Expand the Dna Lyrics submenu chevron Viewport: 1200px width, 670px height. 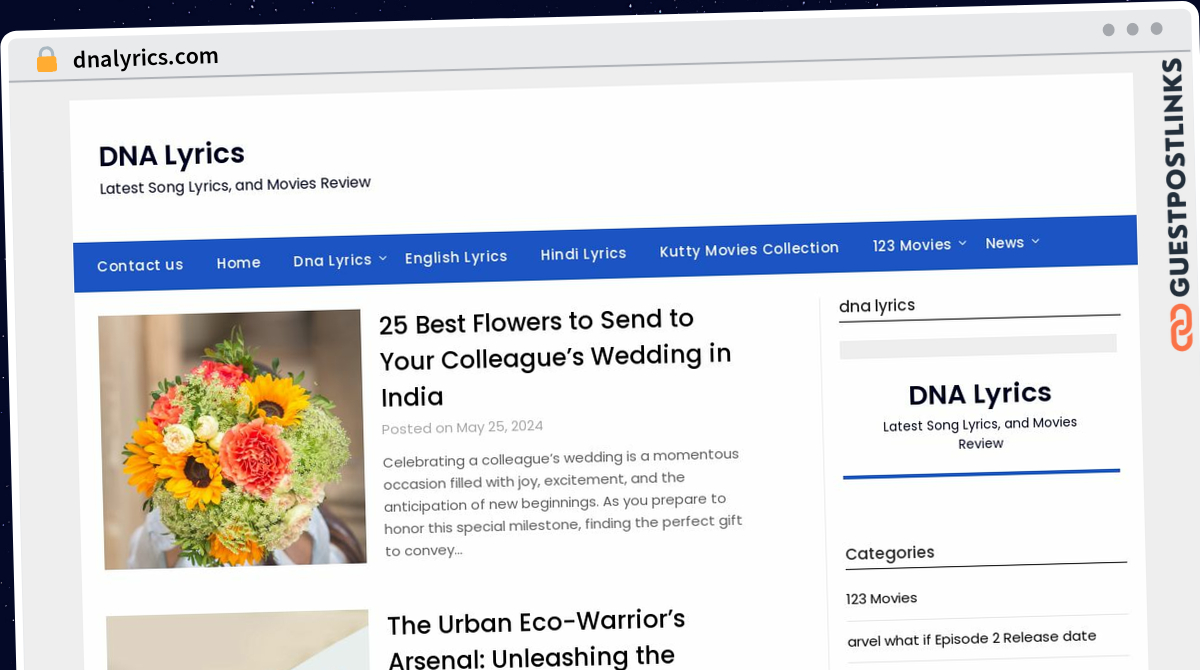click(382, 259)
